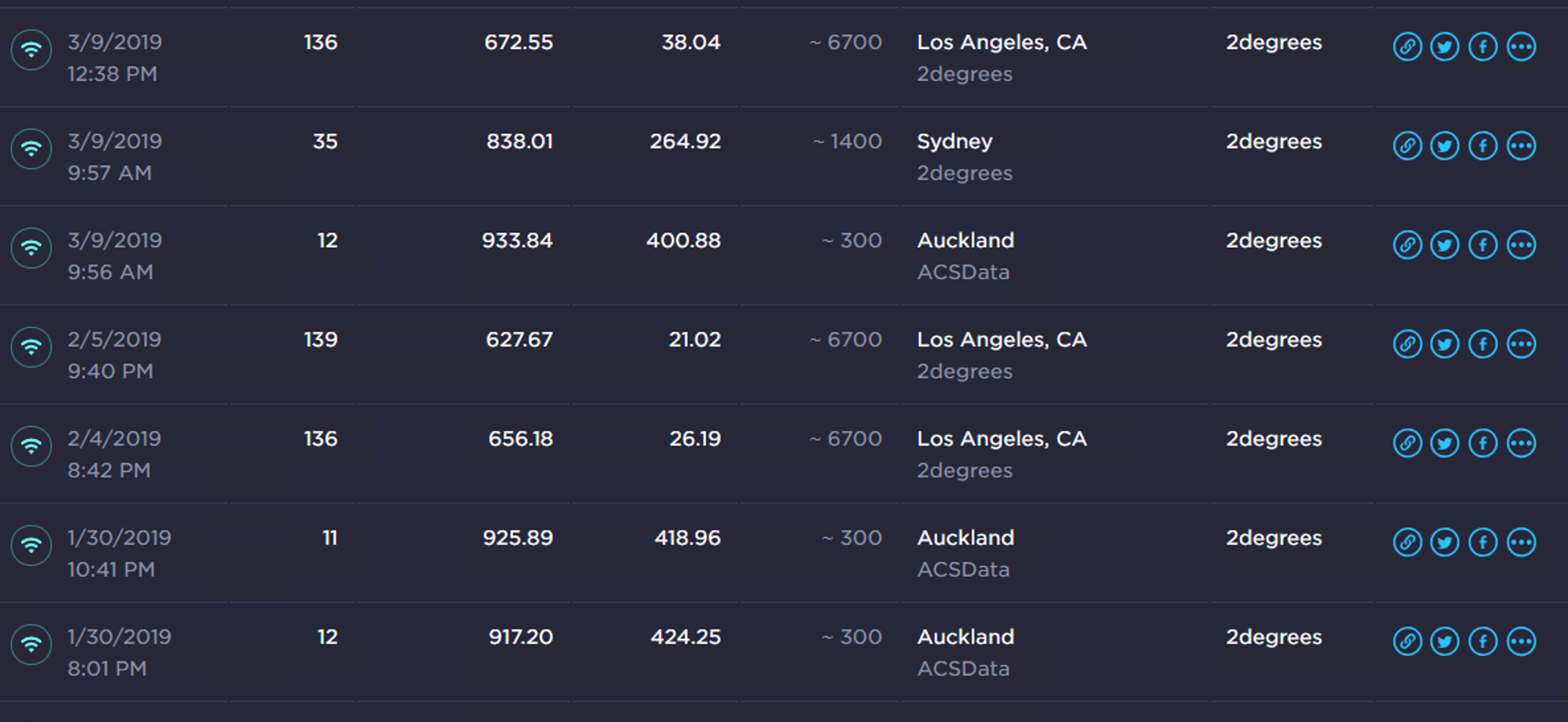This screenshot has width=1568, height=722.
Task: Share 3/9/2019 9:56 AM result on Facebook
Action: coord(1483,245)
